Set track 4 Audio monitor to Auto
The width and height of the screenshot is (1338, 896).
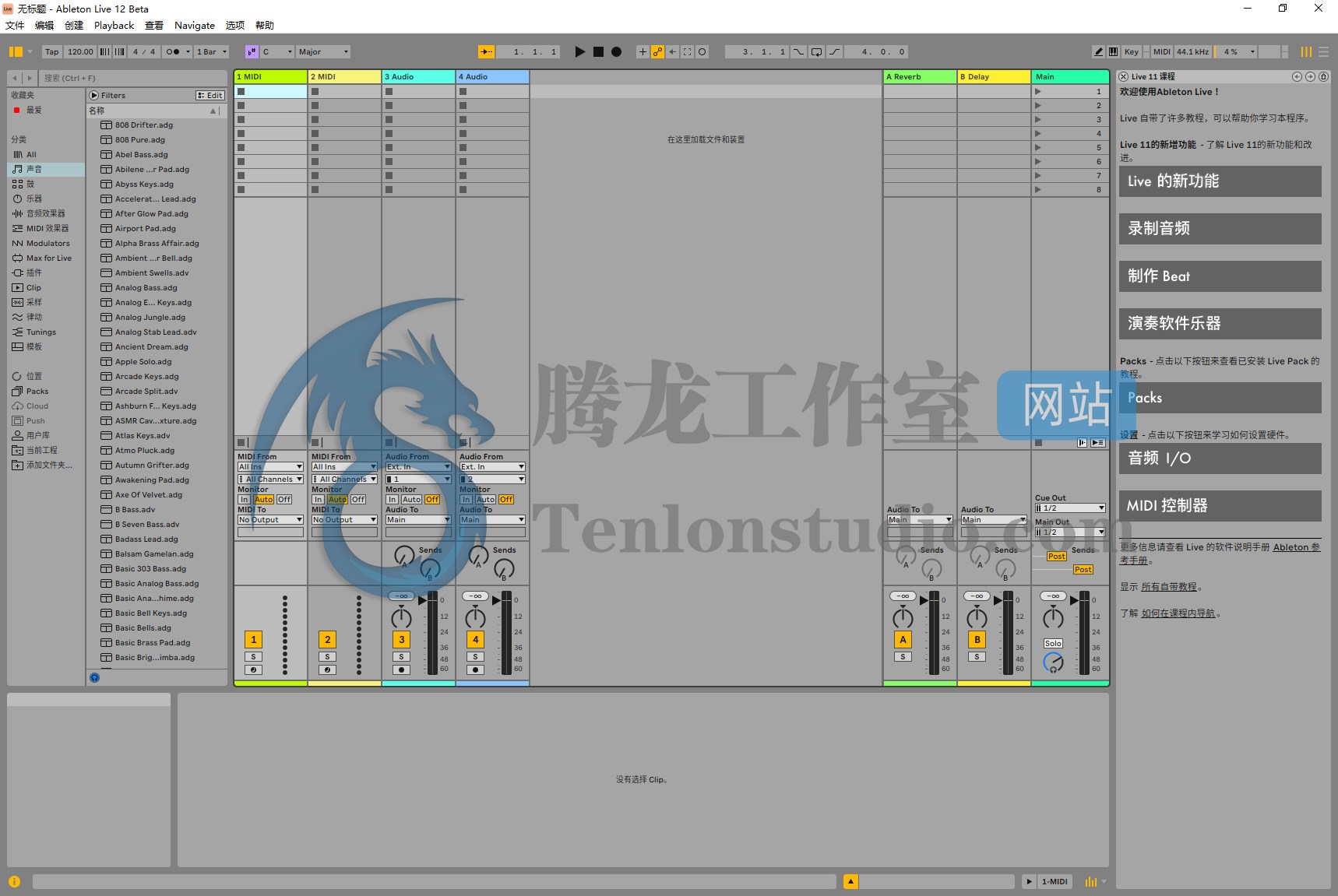pos(486,500)
